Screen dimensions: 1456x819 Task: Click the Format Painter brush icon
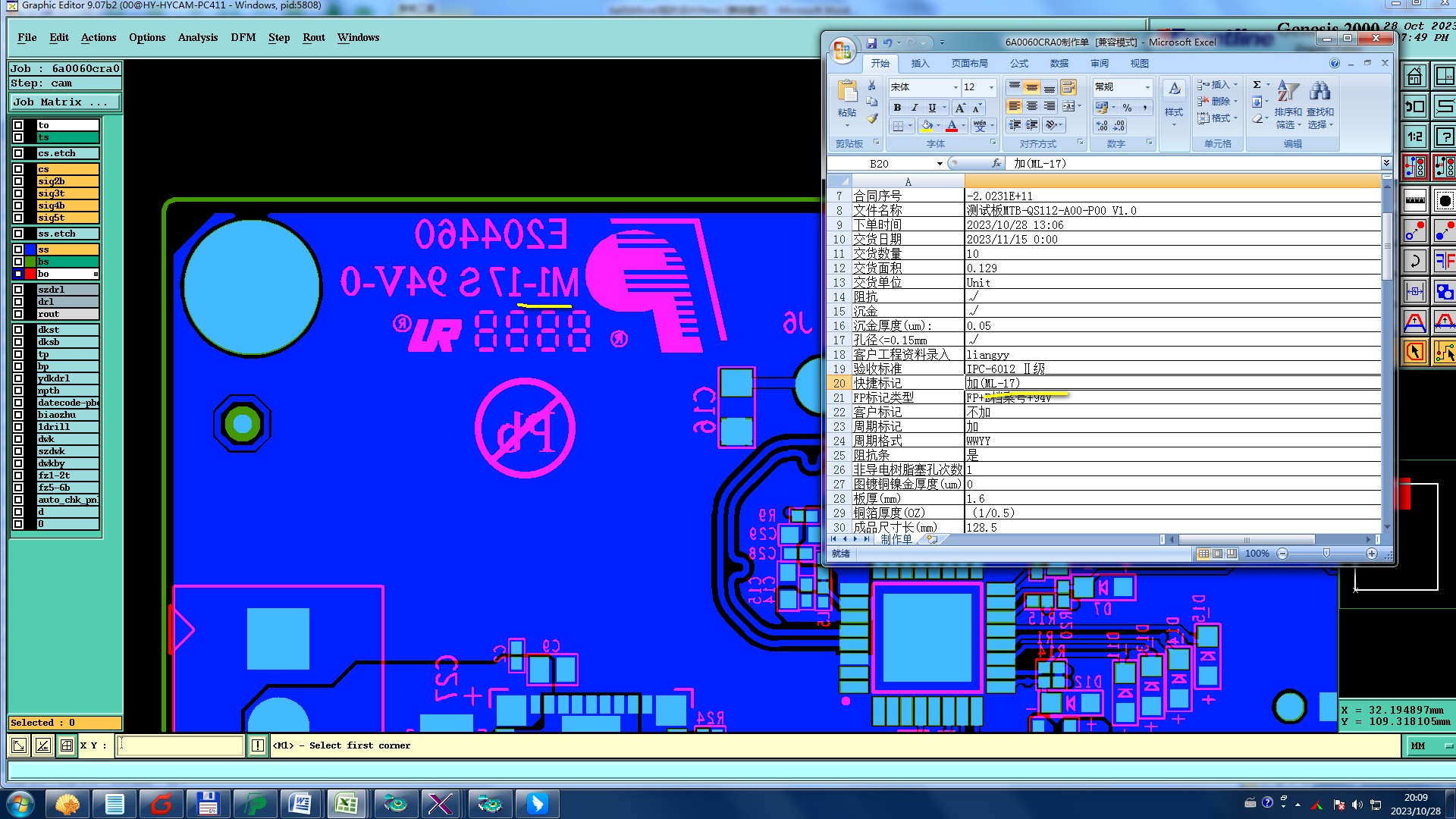click(x=873, y=118)
